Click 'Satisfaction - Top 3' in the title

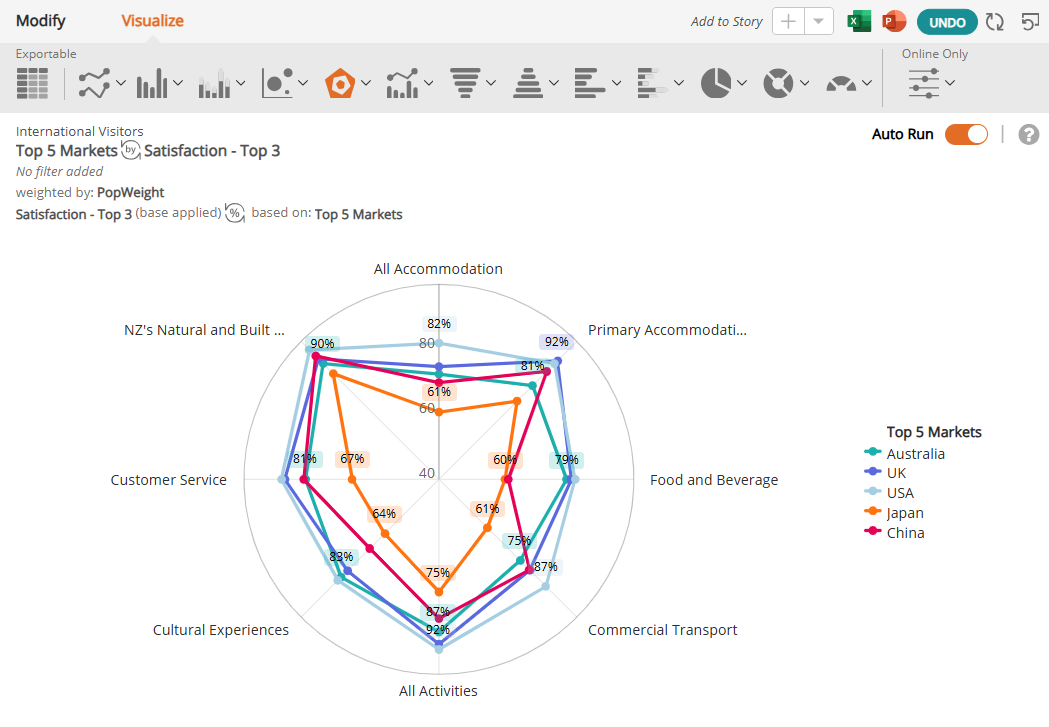tap(212, 151)
